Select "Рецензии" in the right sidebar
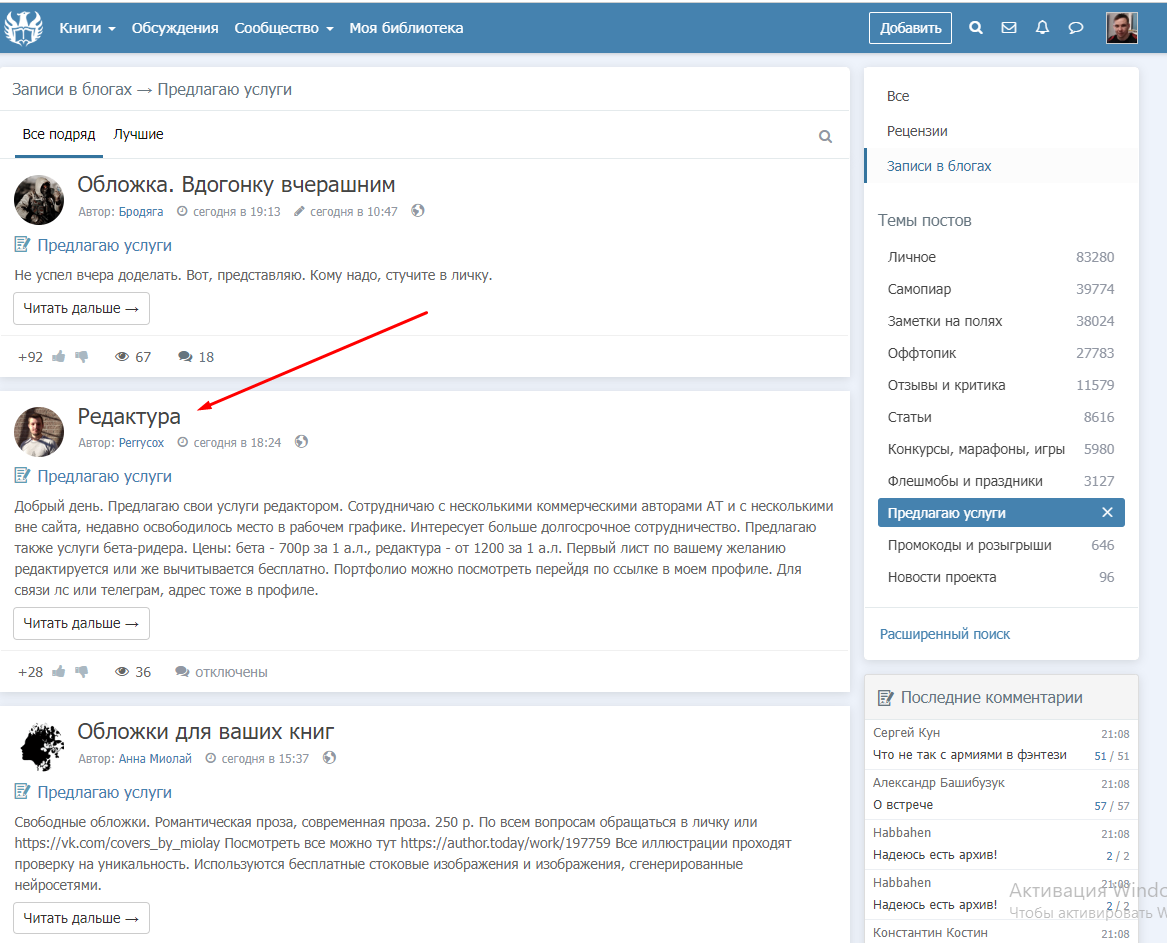Screen dimensions: 1167x943 click(917, 131)
